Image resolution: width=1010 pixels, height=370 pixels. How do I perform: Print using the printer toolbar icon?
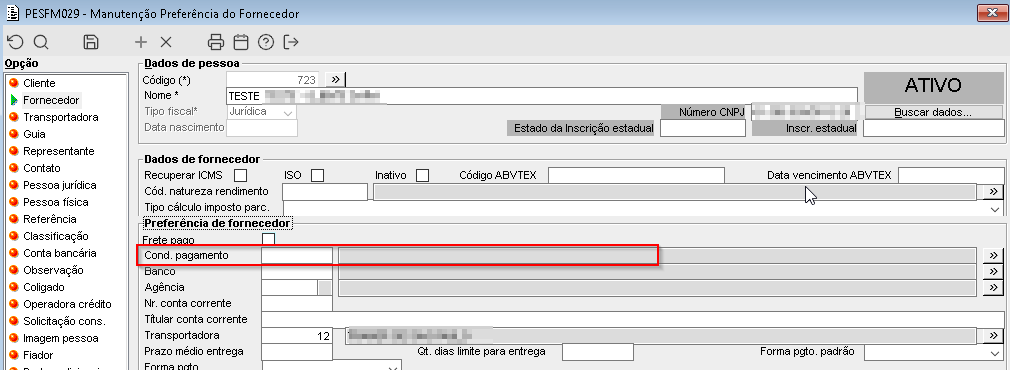click(x=216, y=43)
